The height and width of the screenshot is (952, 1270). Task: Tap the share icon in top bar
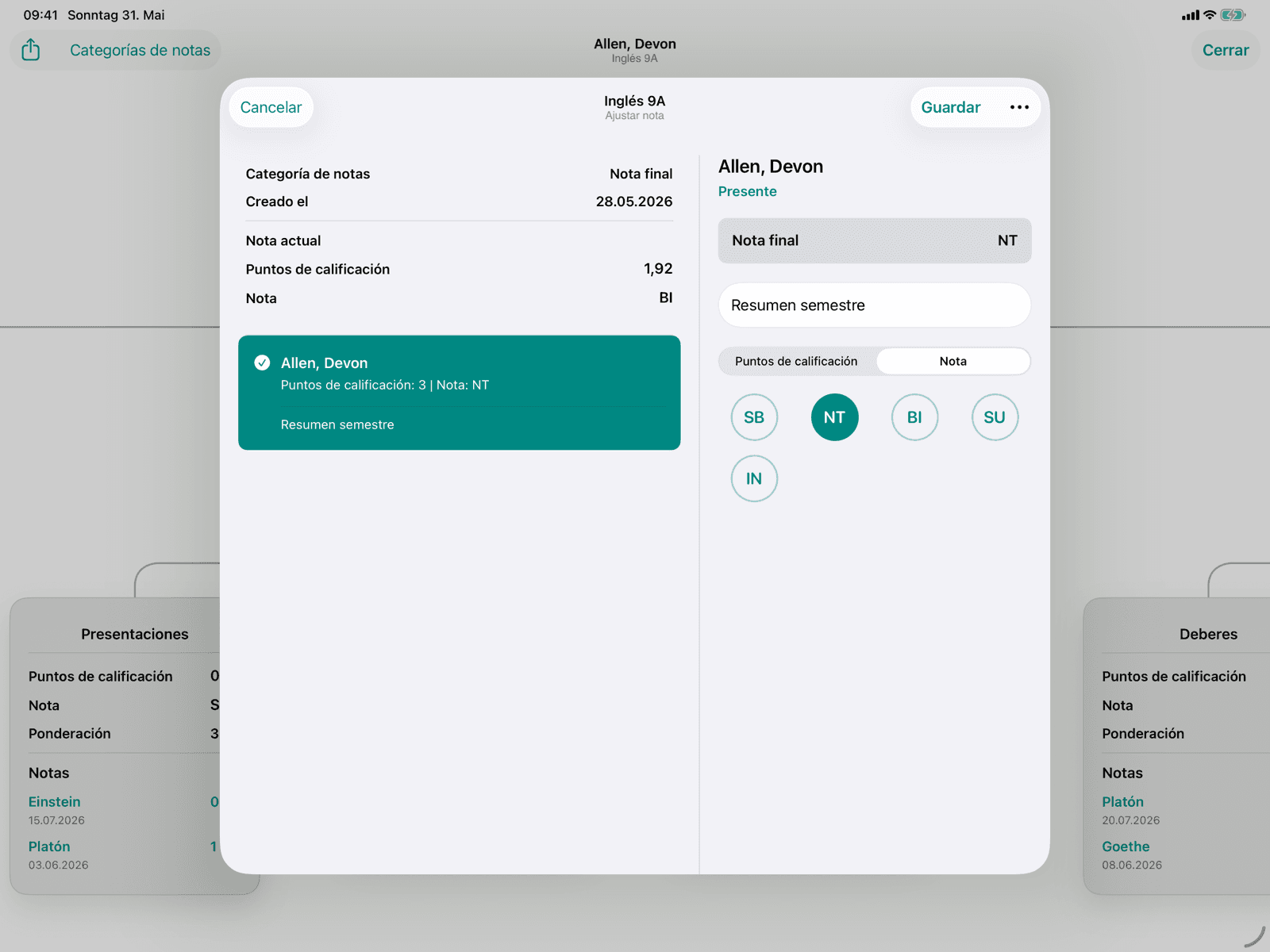click(x=31, y=50)
